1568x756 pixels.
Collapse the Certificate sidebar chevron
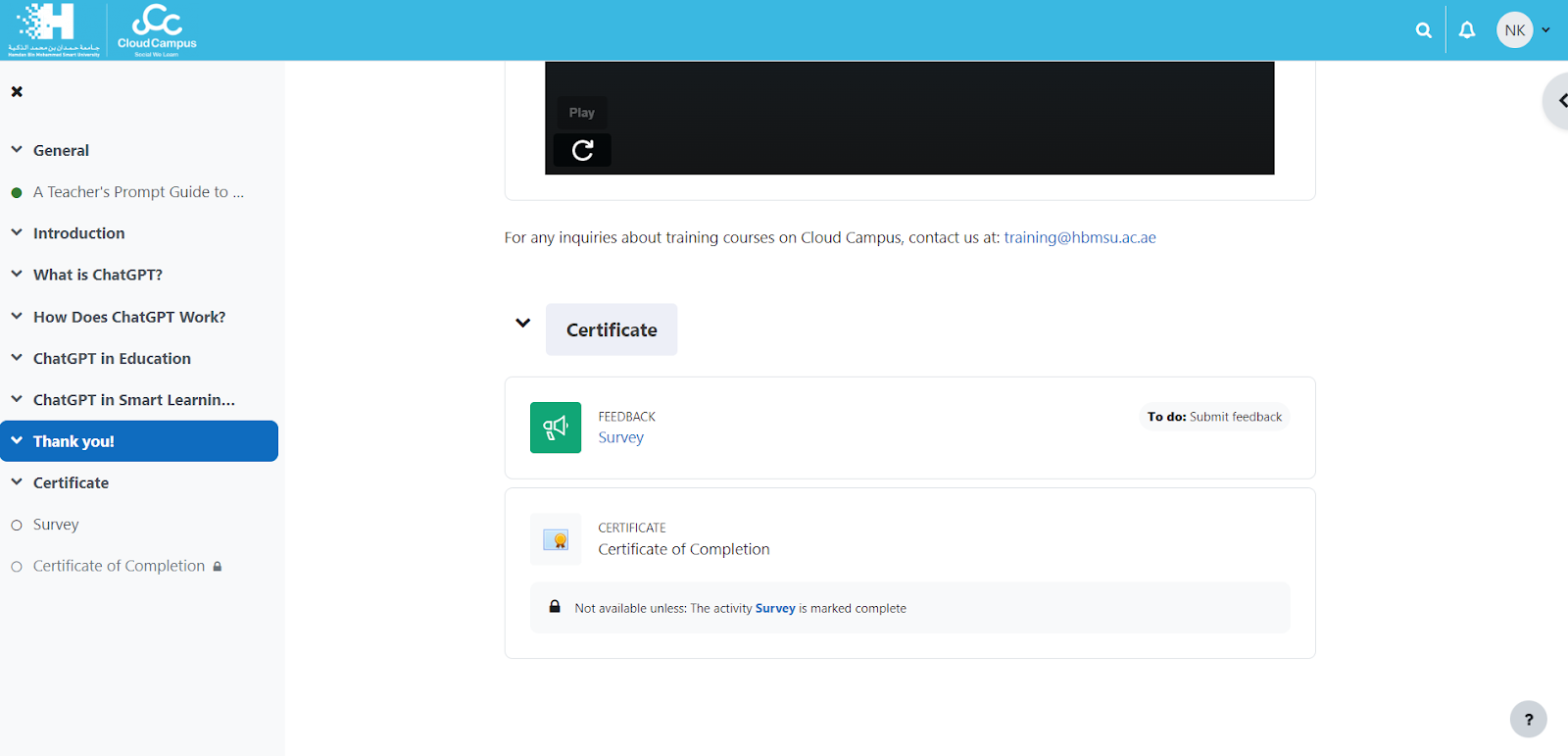(17, 482)
